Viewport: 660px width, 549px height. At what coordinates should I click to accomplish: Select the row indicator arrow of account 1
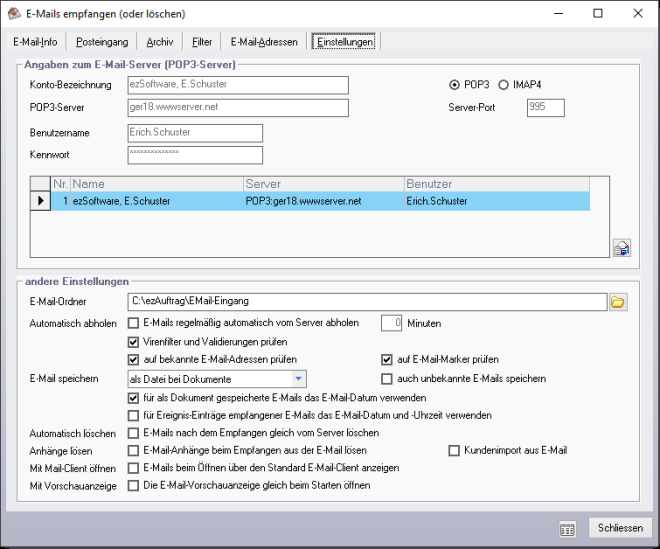[x=41, y=201]
